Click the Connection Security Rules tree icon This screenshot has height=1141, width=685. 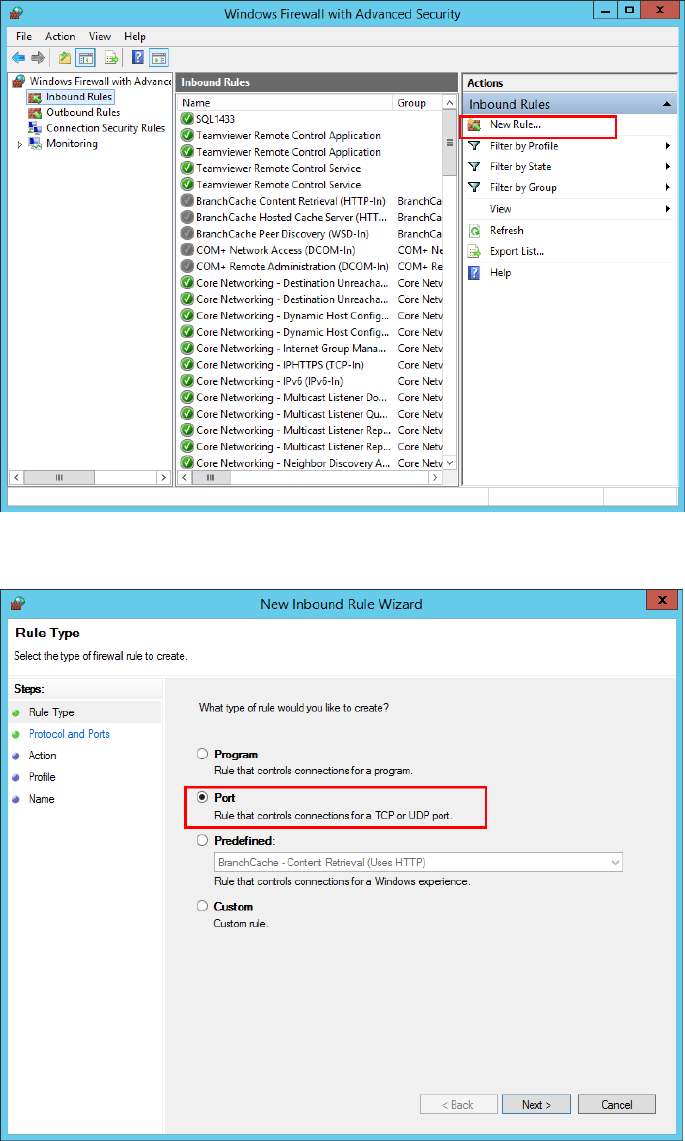pyautogui.click(x=34, y=128)
